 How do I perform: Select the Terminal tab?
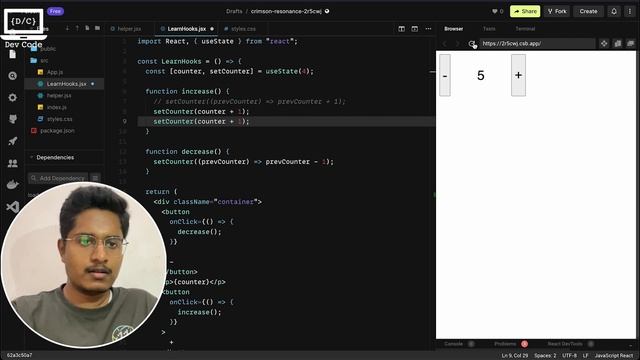tap(525, 29)
